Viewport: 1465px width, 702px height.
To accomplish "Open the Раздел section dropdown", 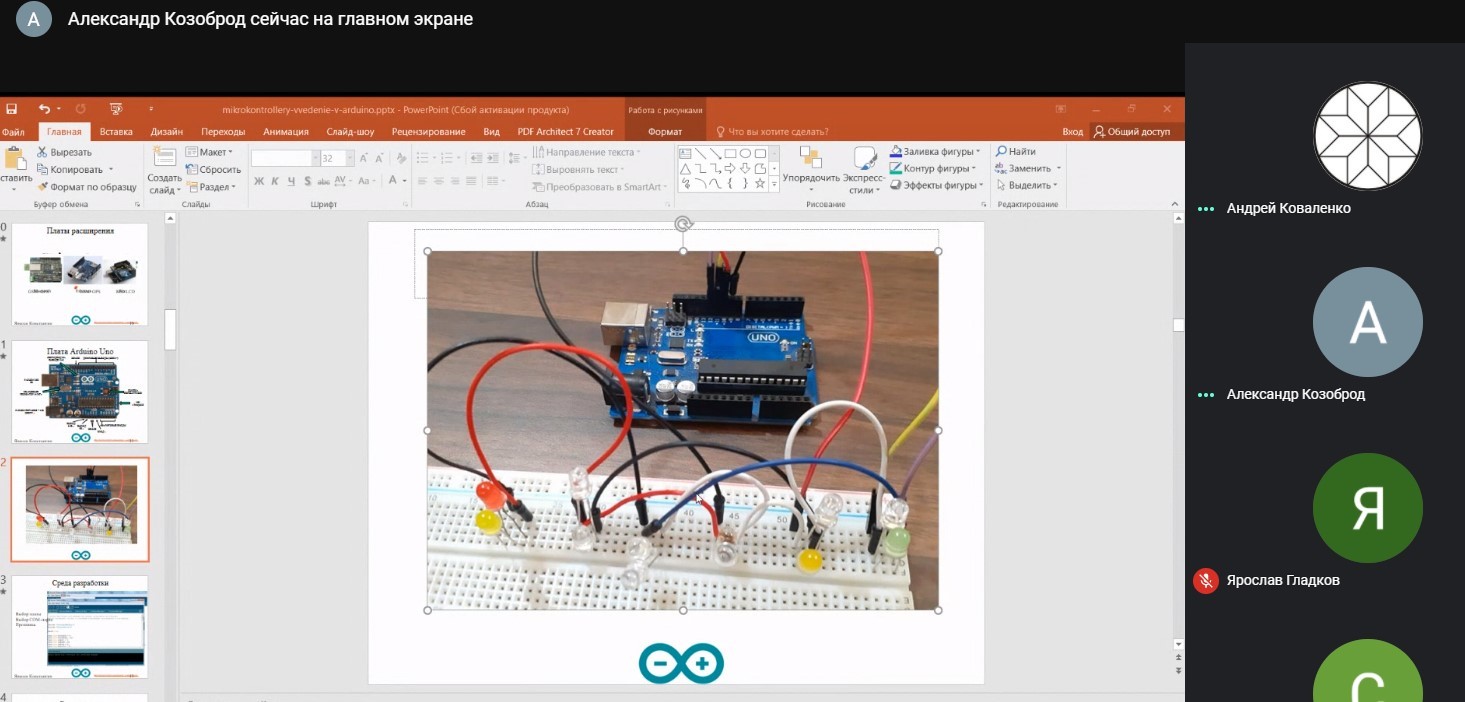I will pyautogui.click(x=210, y=187).
